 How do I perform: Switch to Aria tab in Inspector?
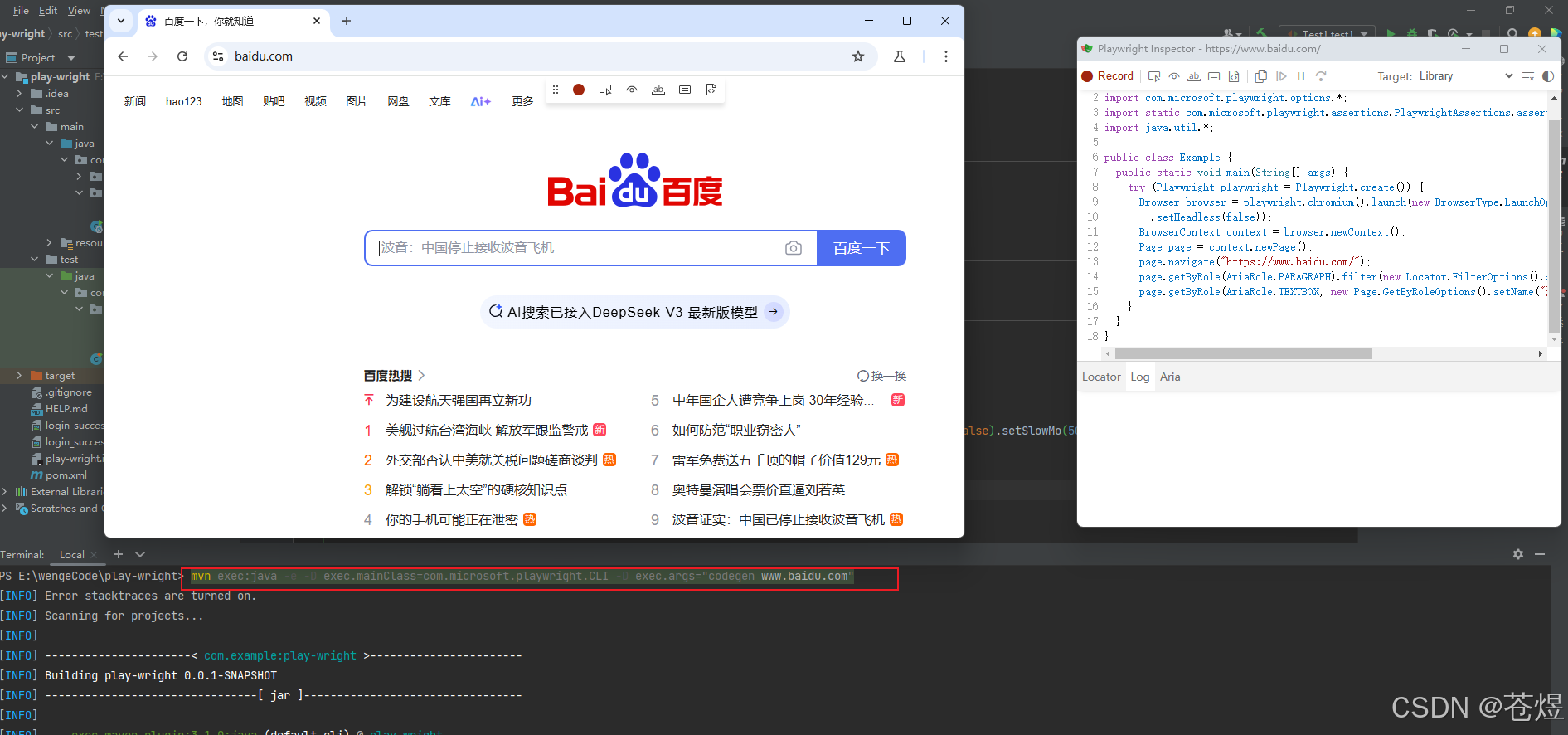[1170, 377]
